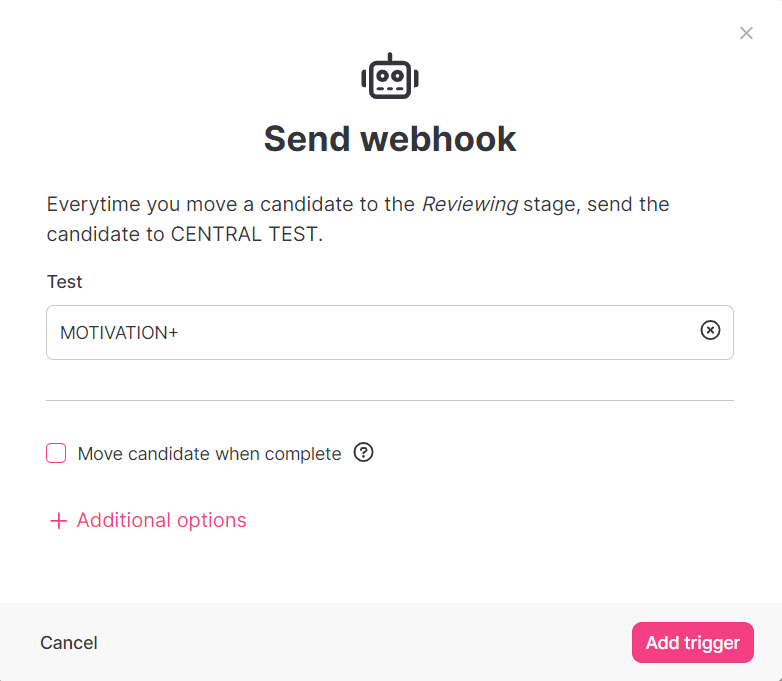Expand Additional options section

[x=161, y=520]
